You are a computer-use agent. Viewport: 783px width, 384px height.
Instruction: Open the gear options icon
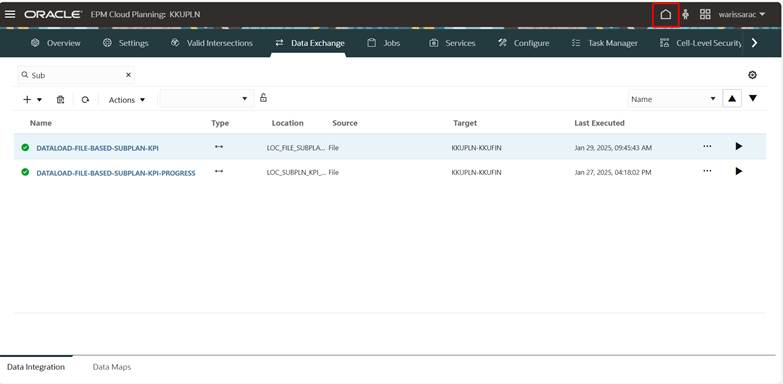pyautogui.click(x=752, y=75)
